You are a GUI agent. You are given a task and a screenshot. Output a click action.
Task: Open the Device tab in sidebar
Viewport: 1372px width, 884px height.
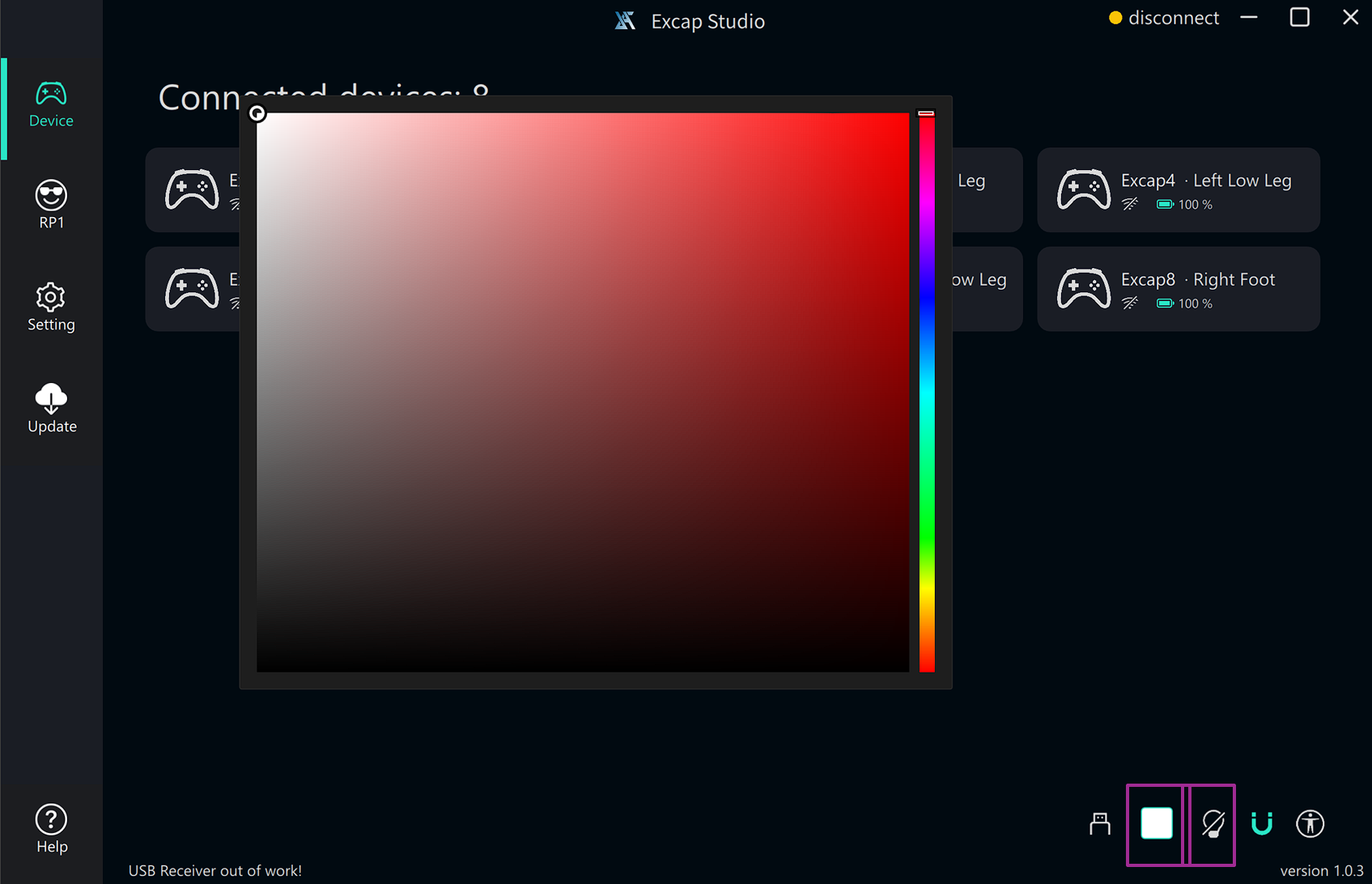[x=51, y=105]
